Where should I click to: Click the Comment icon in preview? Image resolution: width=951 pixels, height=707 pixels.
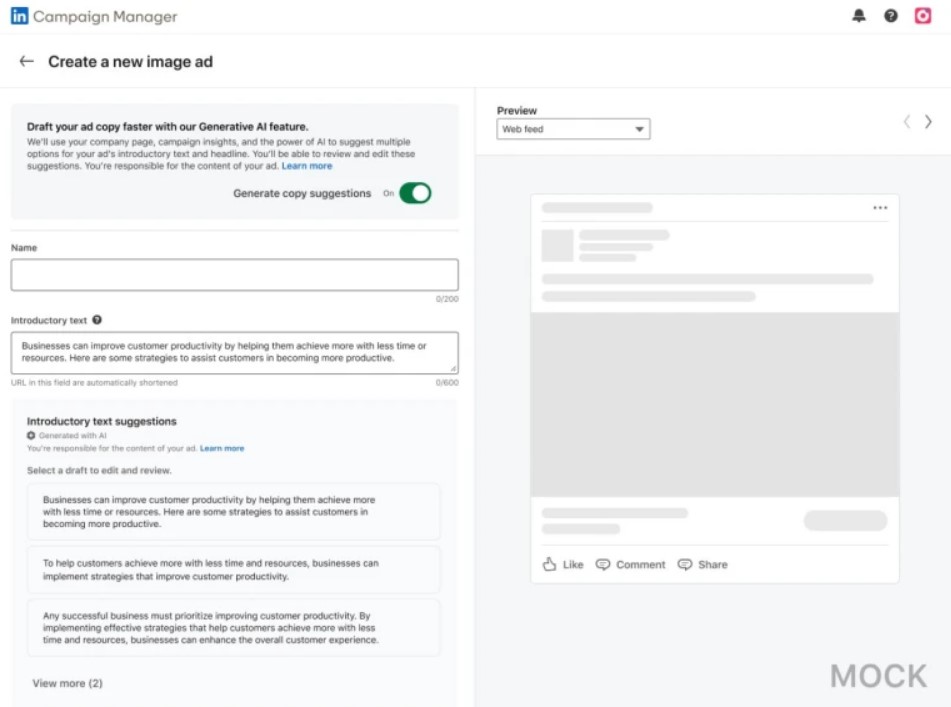(603, 564)
